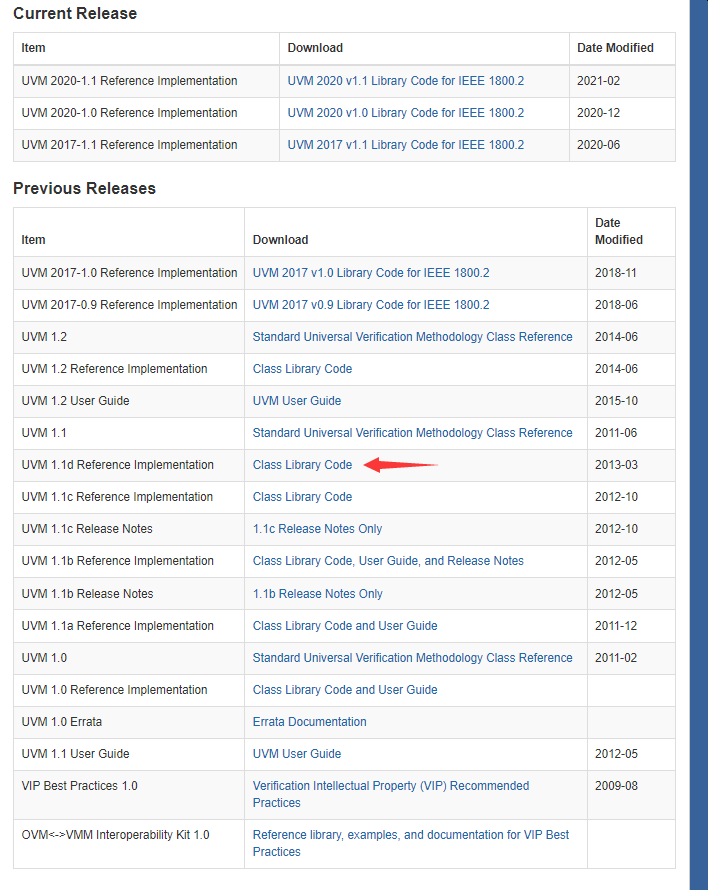The height and width of the screenshot is (890, 708).
Task: Download UVM 1.0 Class Library Code and User Guide
Action: coord(345,690)
